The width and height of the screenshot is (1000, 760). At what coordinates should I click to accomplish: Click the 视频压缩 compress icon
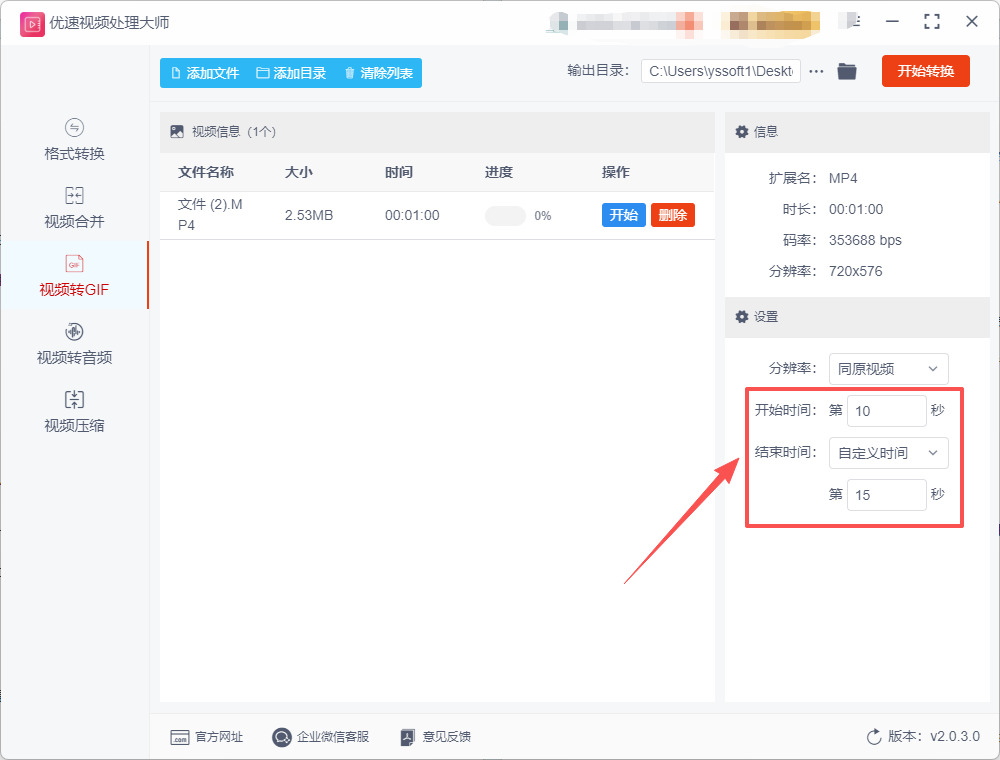[x=74, y=399]
